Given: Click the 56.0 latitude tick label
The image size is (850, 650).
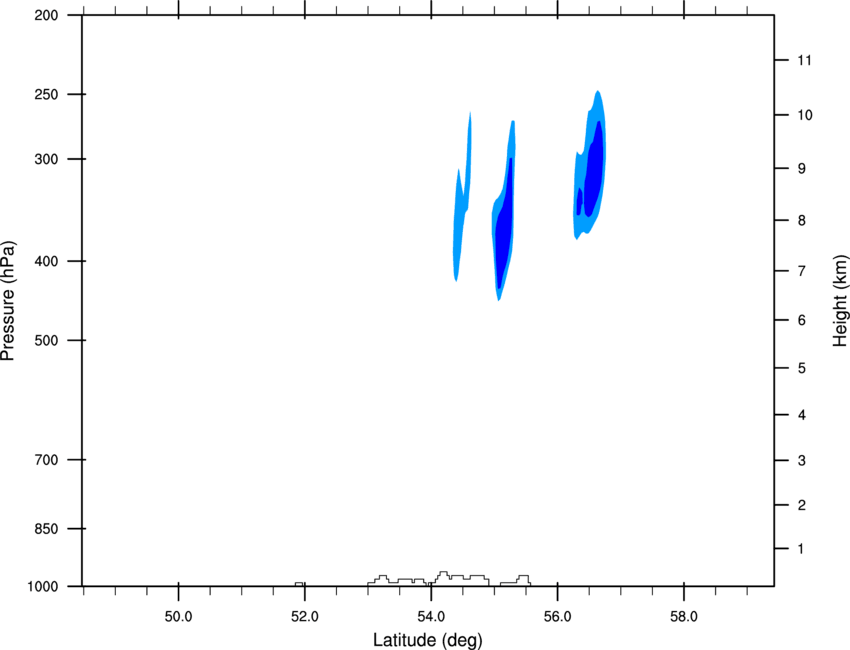Looking at the screenshot, I should (x=557, y=617).
